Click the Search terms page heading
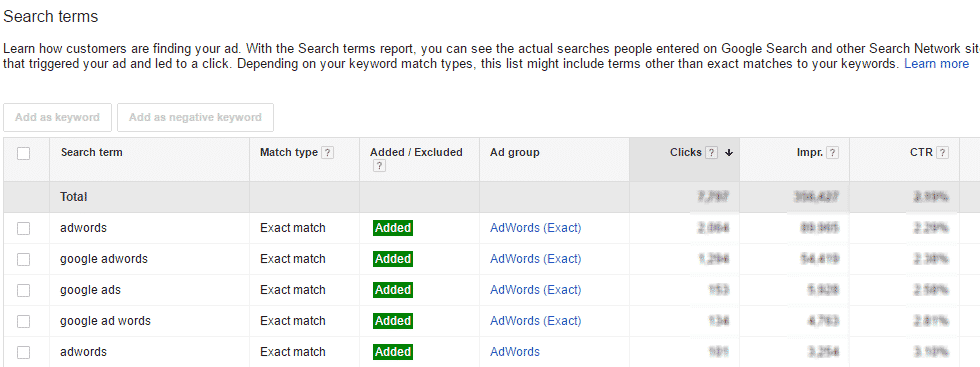 pos(51,17)
